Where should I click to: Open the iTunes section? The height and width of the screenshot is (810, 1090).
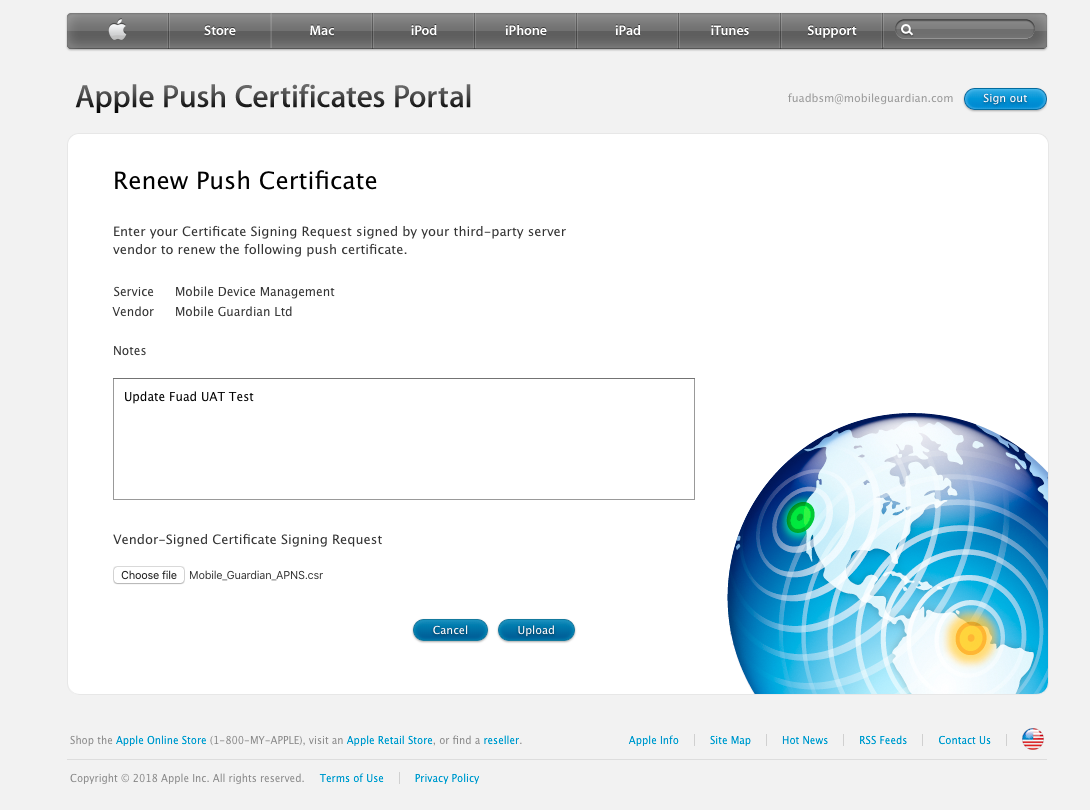tap(729, 31)
